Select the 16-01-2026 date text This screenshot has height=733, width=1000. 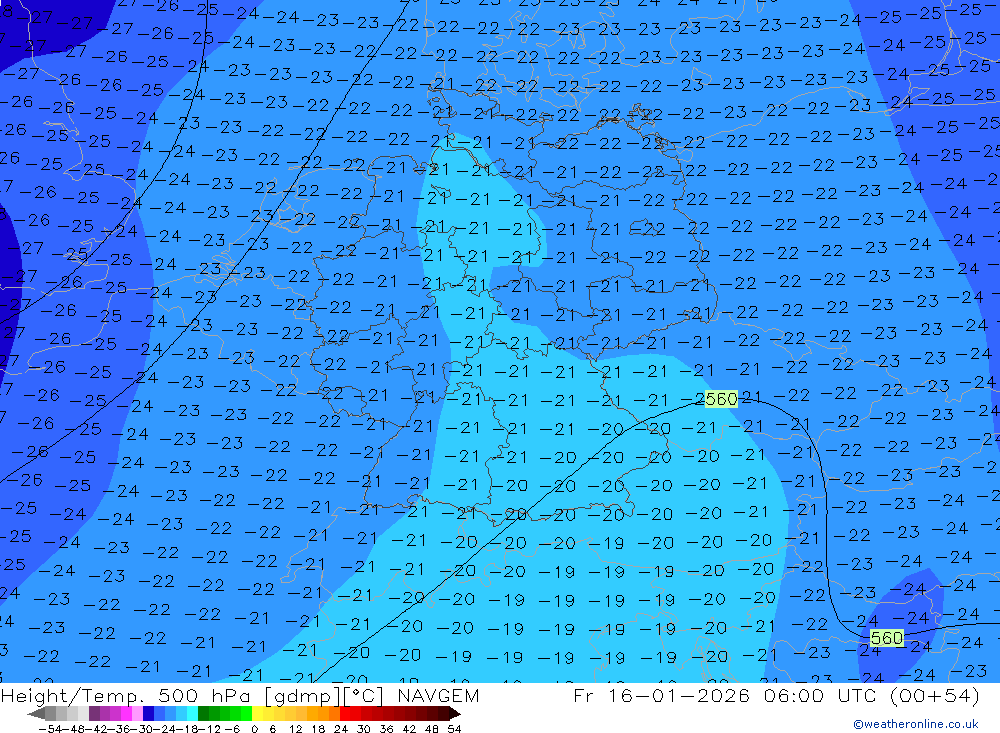(679, 696)
